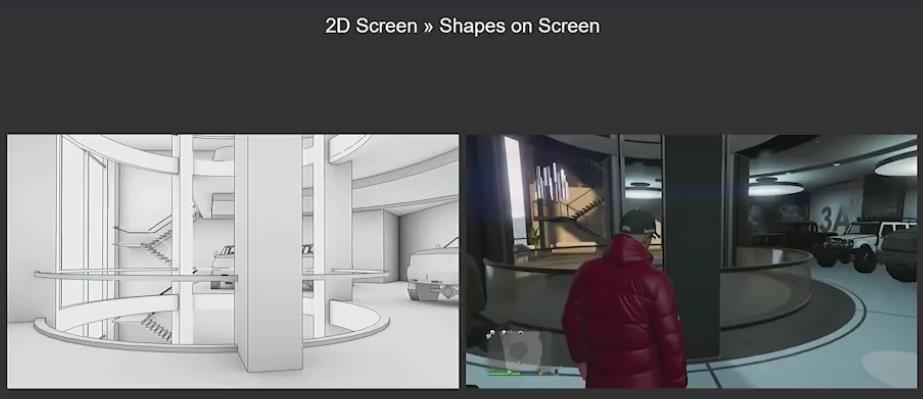Select the game screenshot on the right
The width and height of the screenshot is (923, 399).
click(x=691, y=261)
